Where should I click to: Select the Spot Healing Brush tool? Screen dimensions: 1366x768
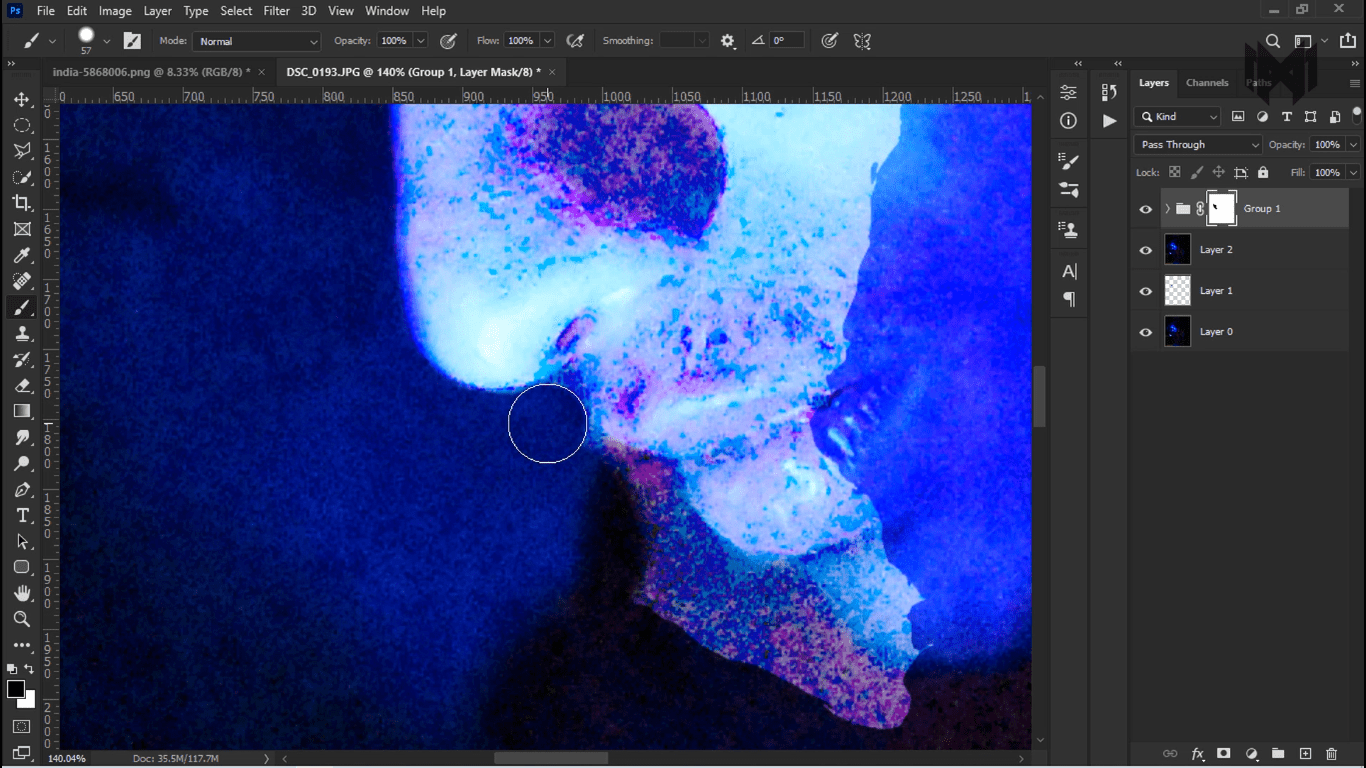tap(21, 281)
